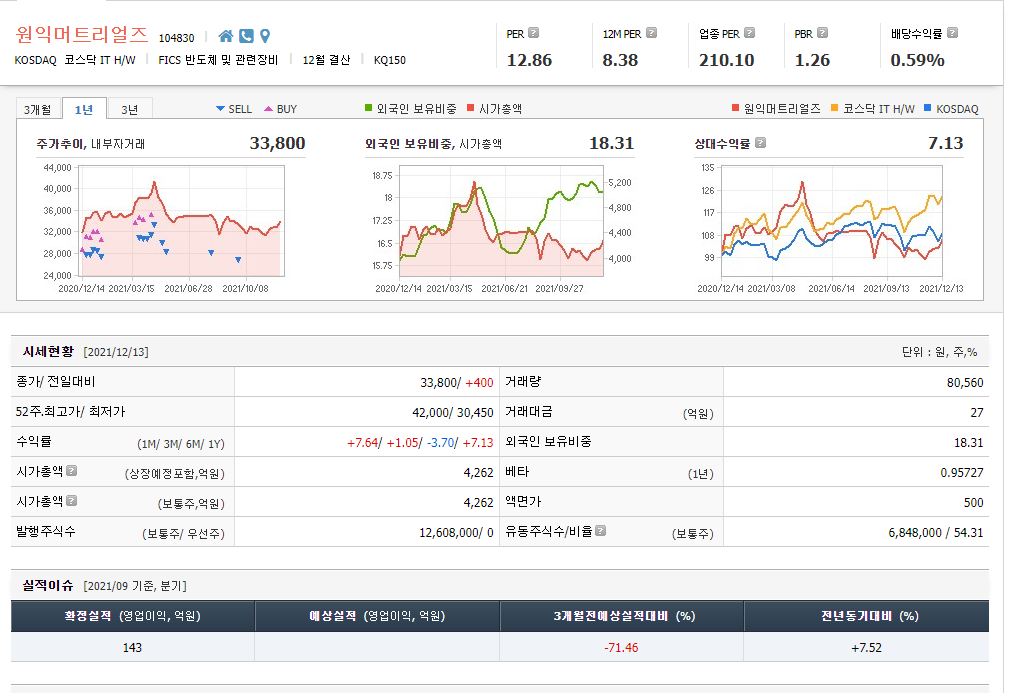This screenshot has width=1018, height=693.
Task: Click green 외국인 보유비중 legend swatch
Action: tap(369, 108)
